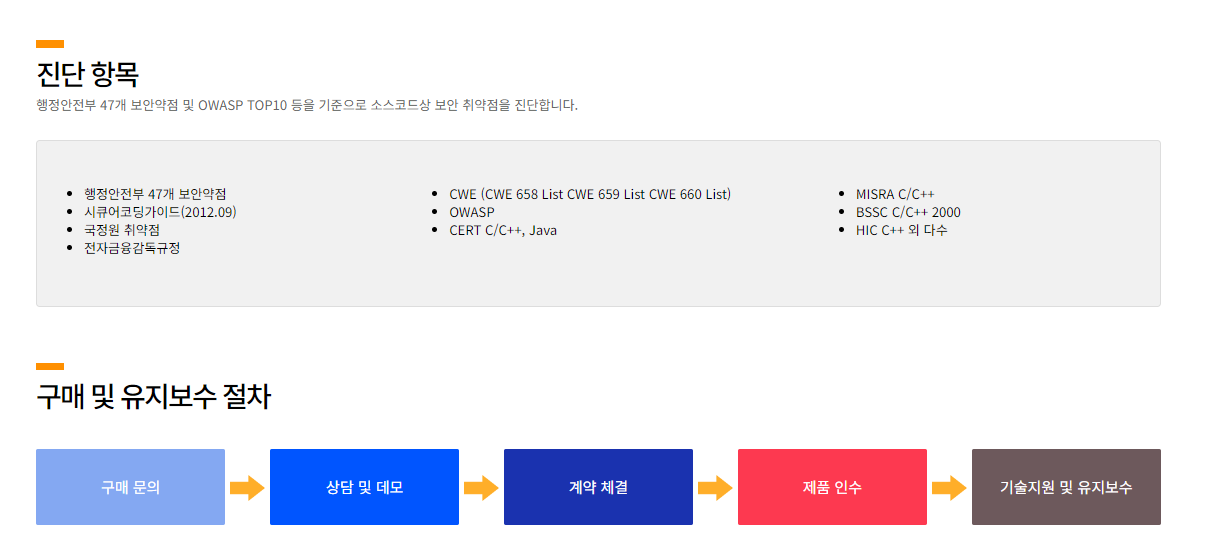Click the OWASP list entry
Viewport: 1205px width, 556px height.
tap(472, 212)
